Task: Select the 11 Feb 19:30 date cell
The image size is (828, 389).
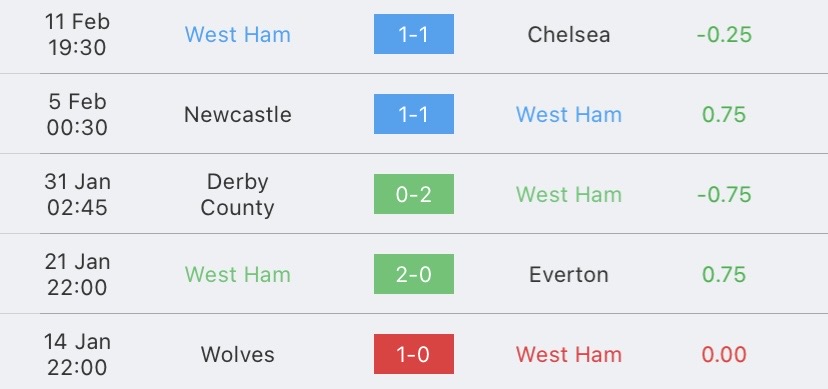Action: coord(77,35)
